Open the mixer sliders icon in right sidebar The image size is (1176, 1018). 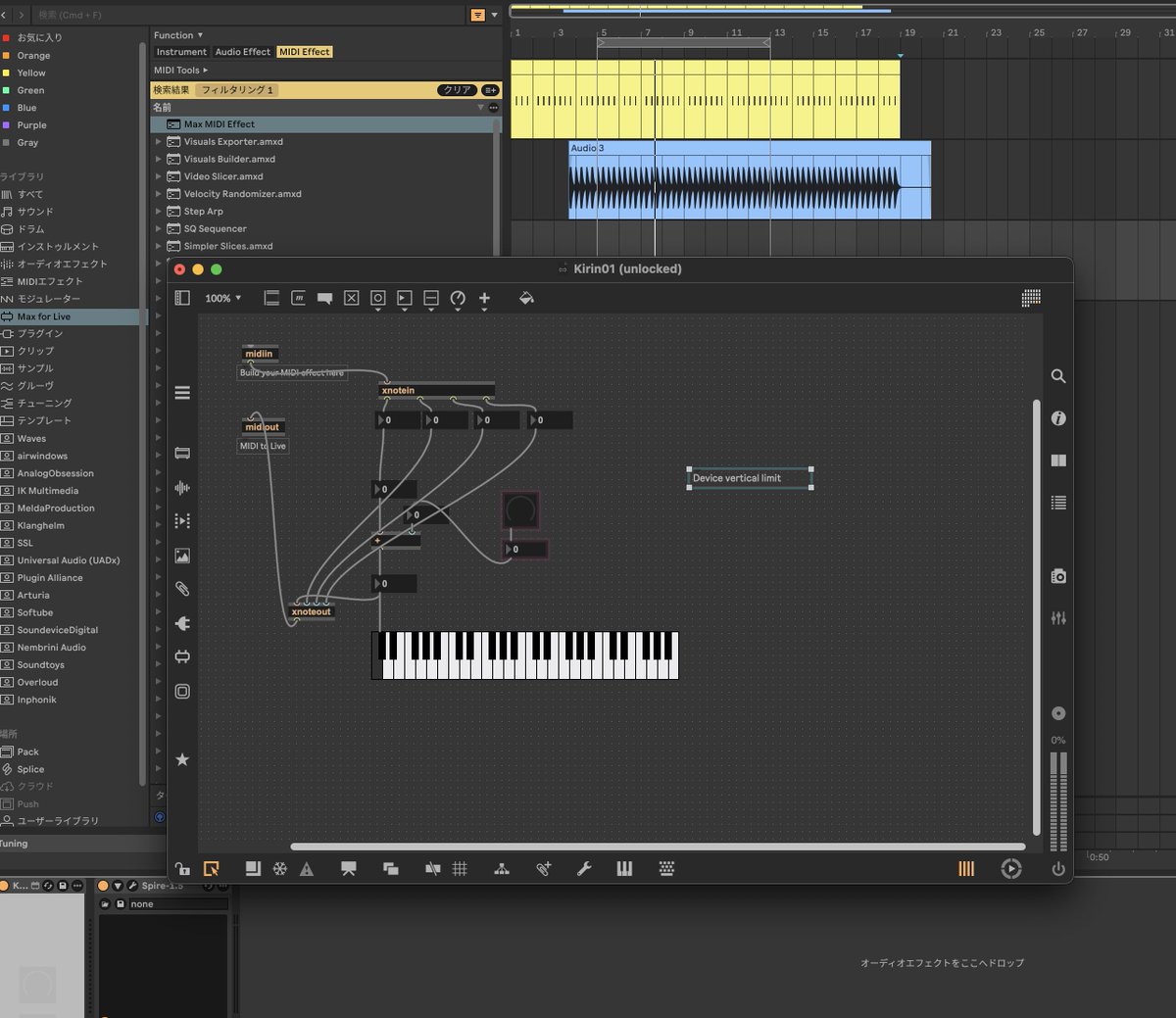click(1058, 618)
